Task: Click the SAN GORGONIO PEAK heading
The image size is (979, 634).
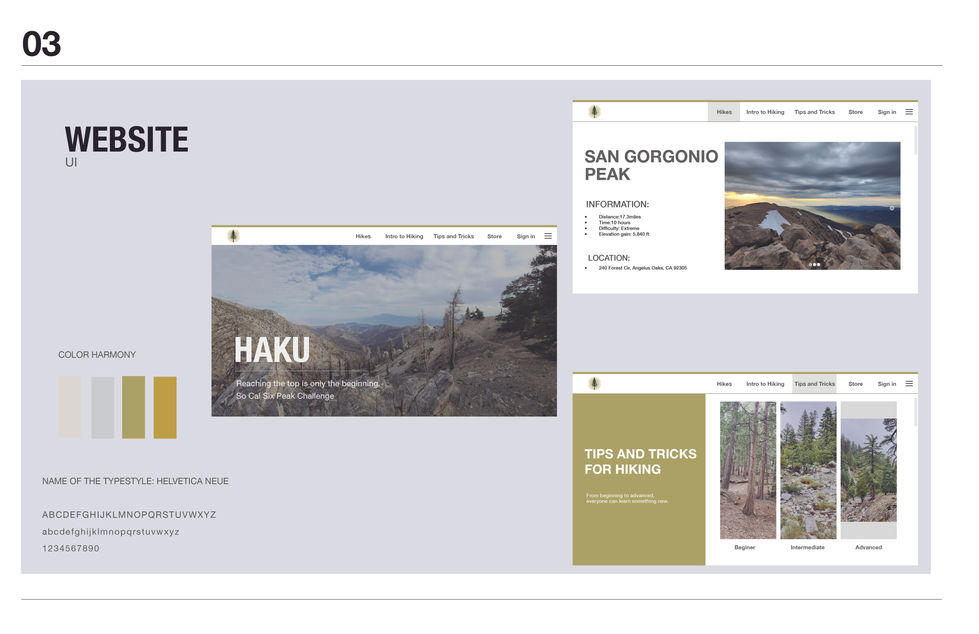Action: coord(651,165)
